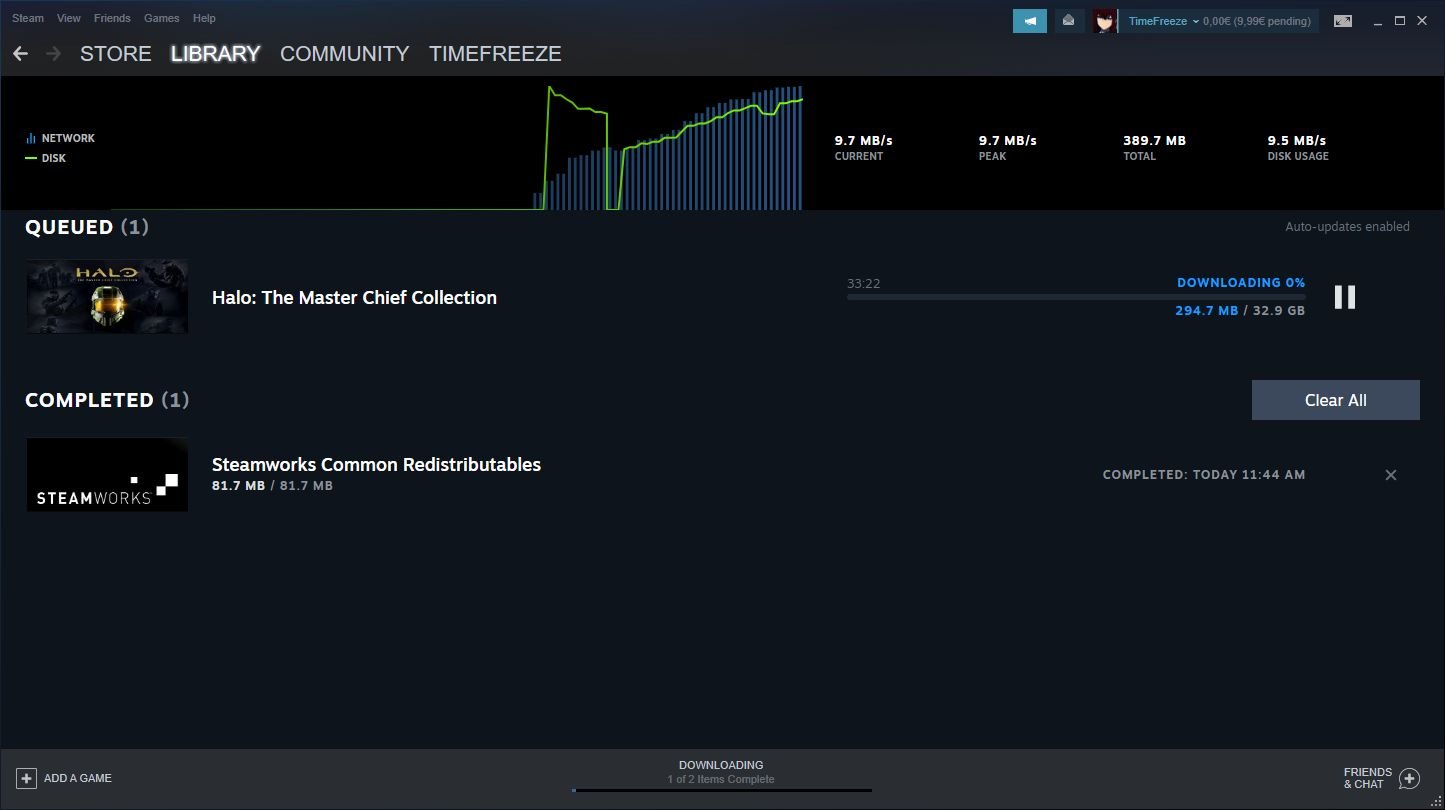Open the TIMEFREEZE profile tab
The image size is (1445, 810).
pyautogui.click(x=495, y=54)
